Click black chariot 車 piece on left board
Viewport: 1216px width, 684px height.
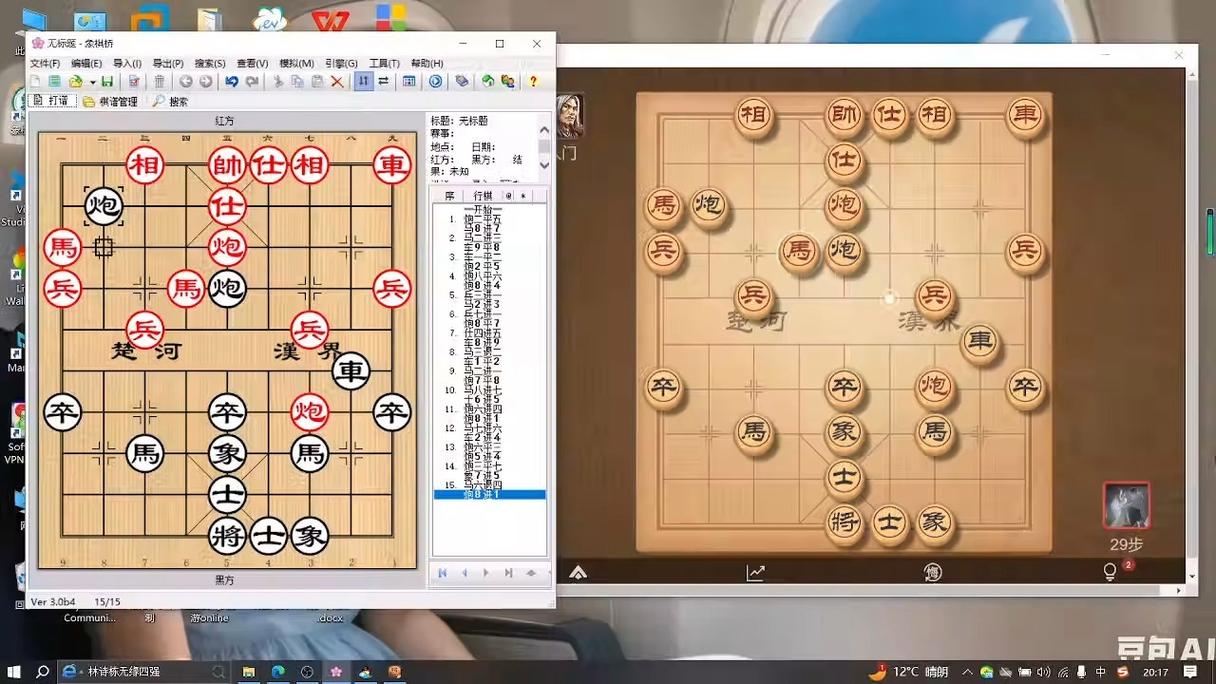[x=351, y=371]
